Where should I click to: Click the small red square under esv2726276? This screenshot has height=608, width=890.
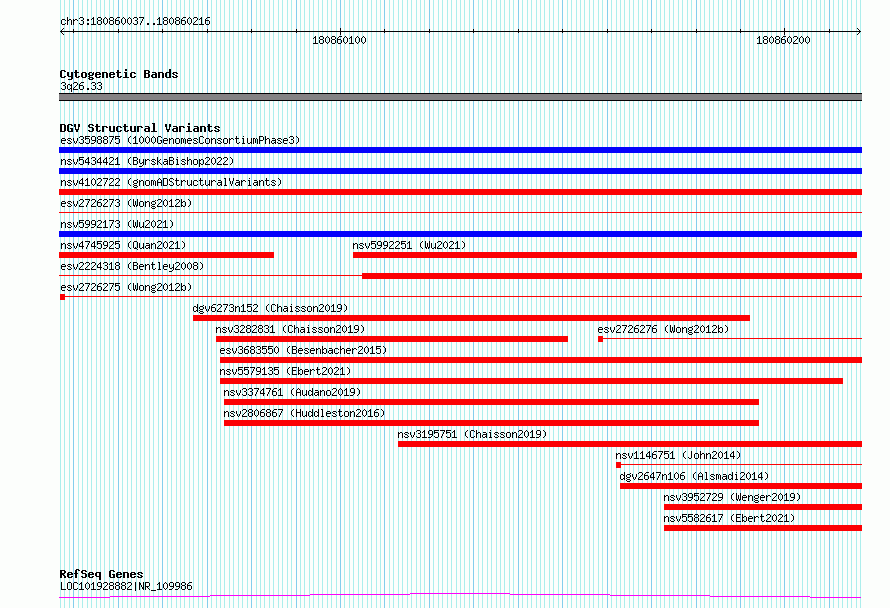(601, 339)
